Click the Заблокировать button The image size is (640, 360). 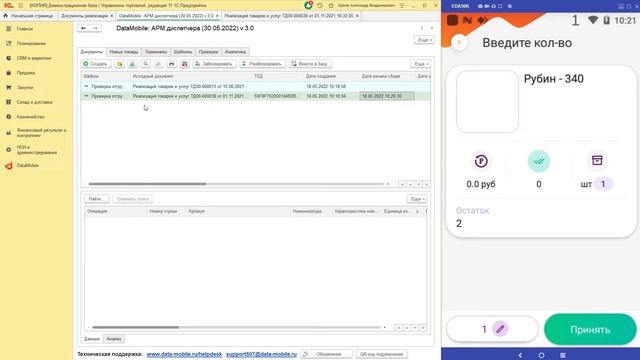pyautogui.click(x=214, y=64)
